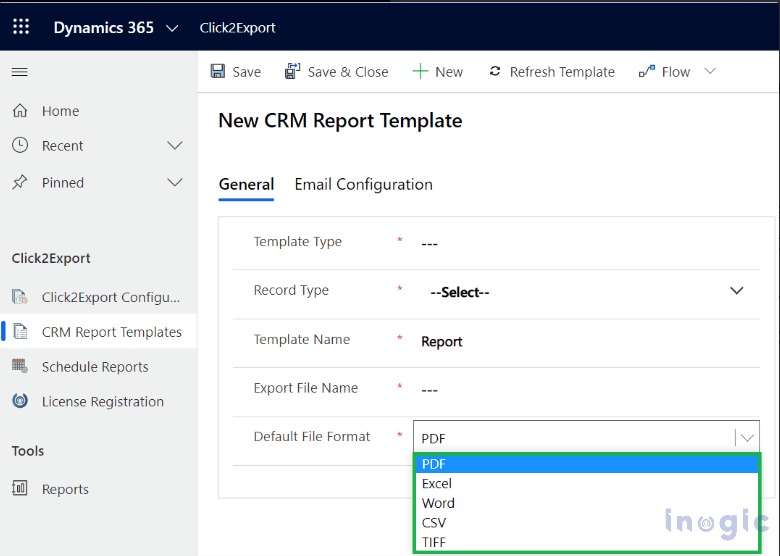Click the Save & Close icon

pyautogui.click(x=292, y=71)
